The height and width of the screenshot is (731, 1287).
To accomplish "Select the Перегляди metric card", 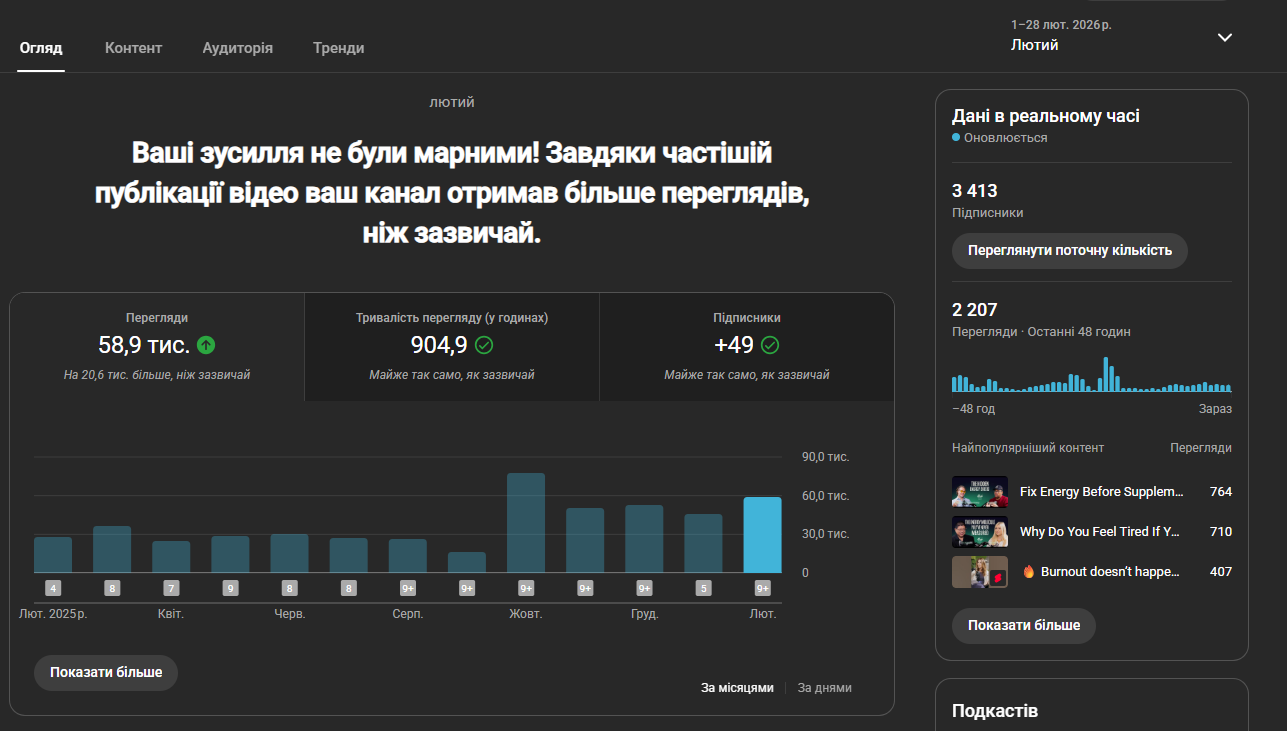I will (x=157, y=347).
